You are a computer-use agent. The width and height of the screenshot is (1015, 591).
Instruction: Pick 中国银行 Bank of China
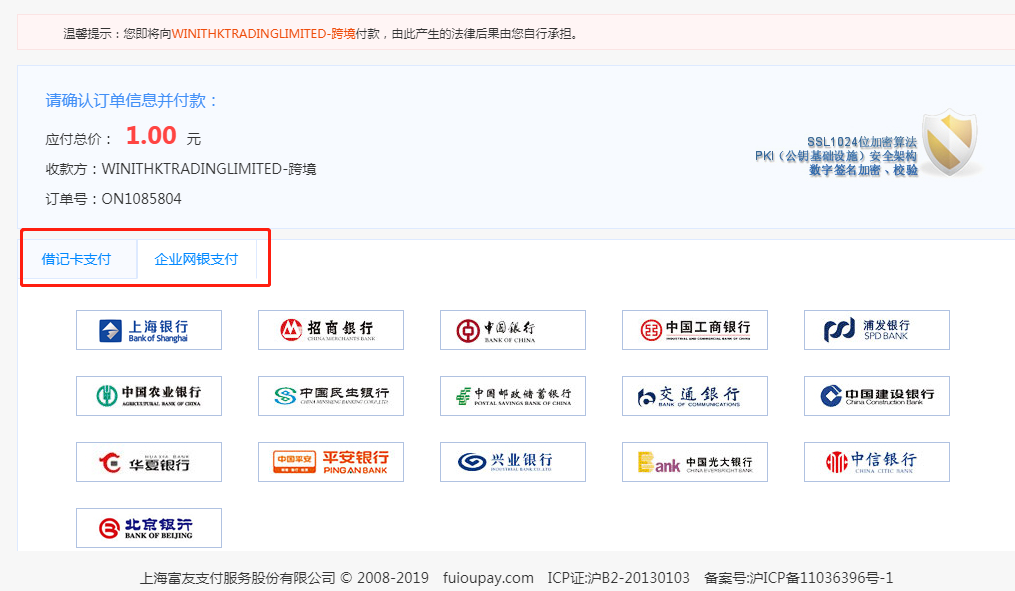513,330
